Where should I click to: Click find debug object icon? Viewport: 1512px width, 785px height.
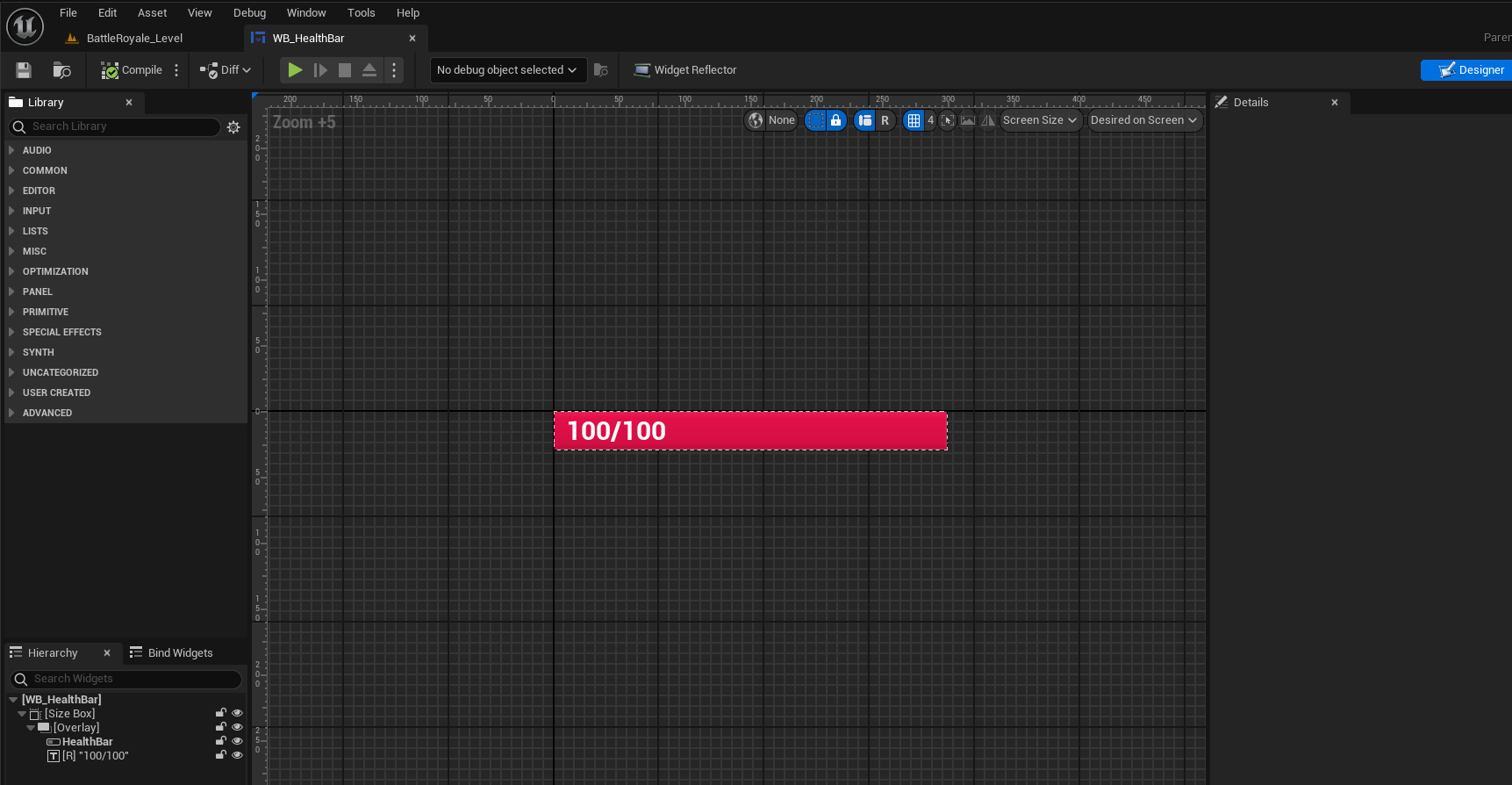[x=601, y=70]
